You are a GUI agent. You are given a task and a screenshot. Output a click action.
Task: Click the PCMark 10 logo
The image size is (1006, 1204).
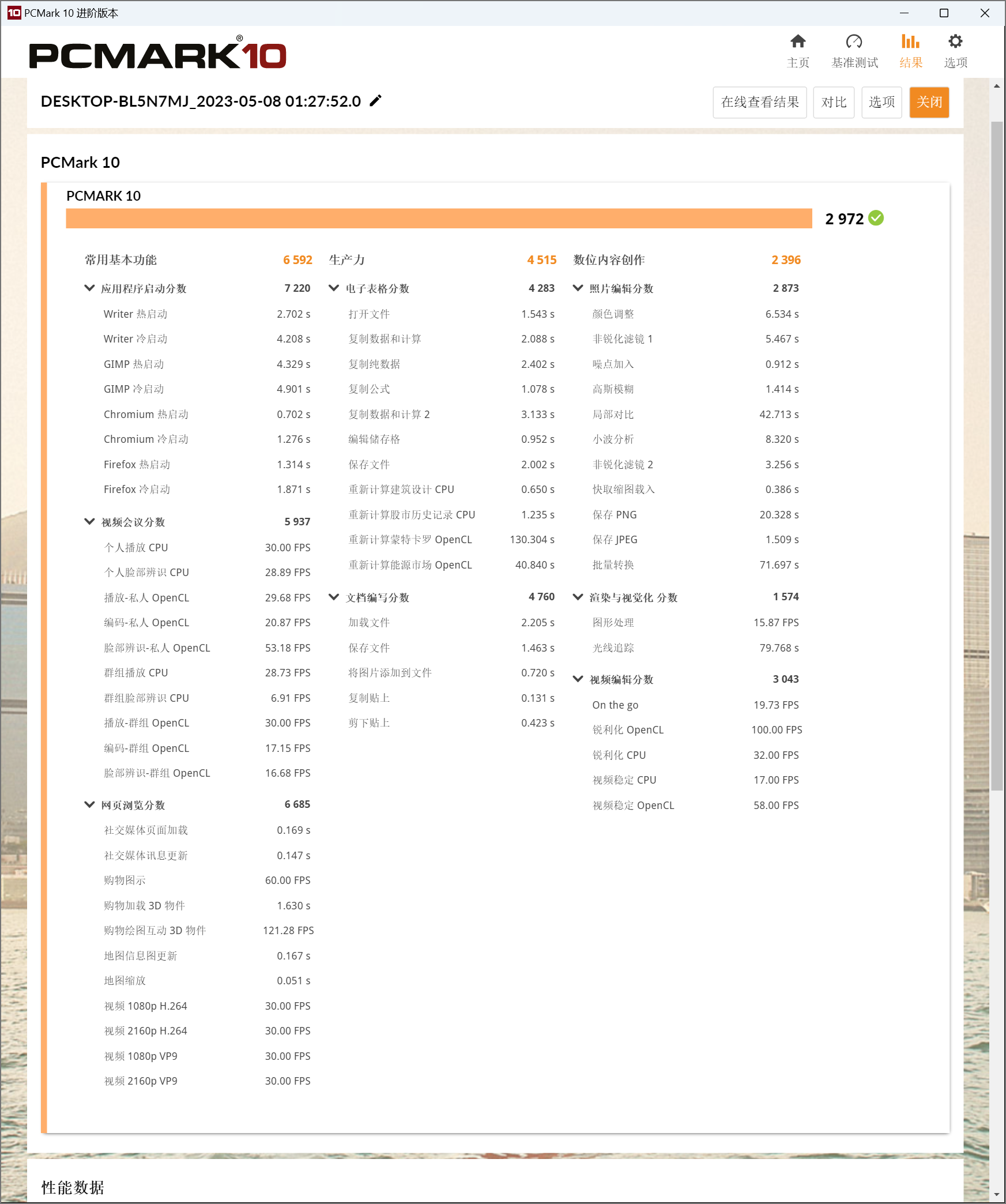pos(158,53)
